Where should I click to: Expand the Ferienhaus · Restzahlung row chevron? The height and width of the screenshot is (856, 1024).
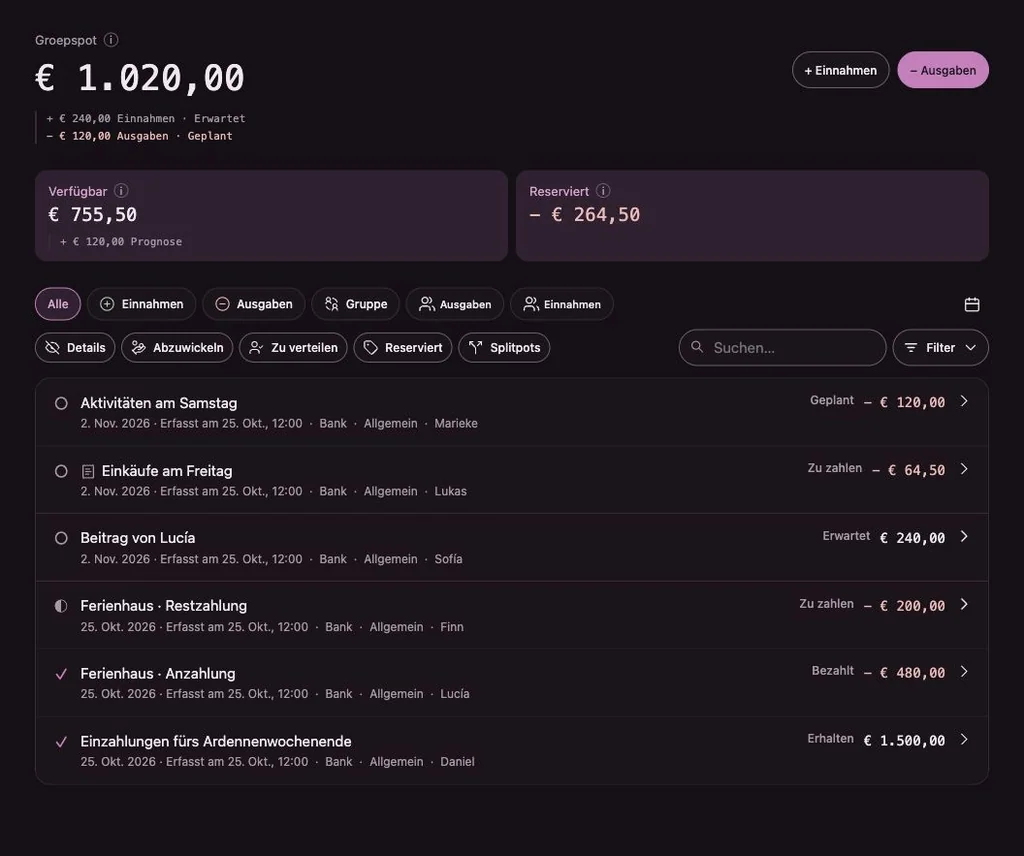964,604
